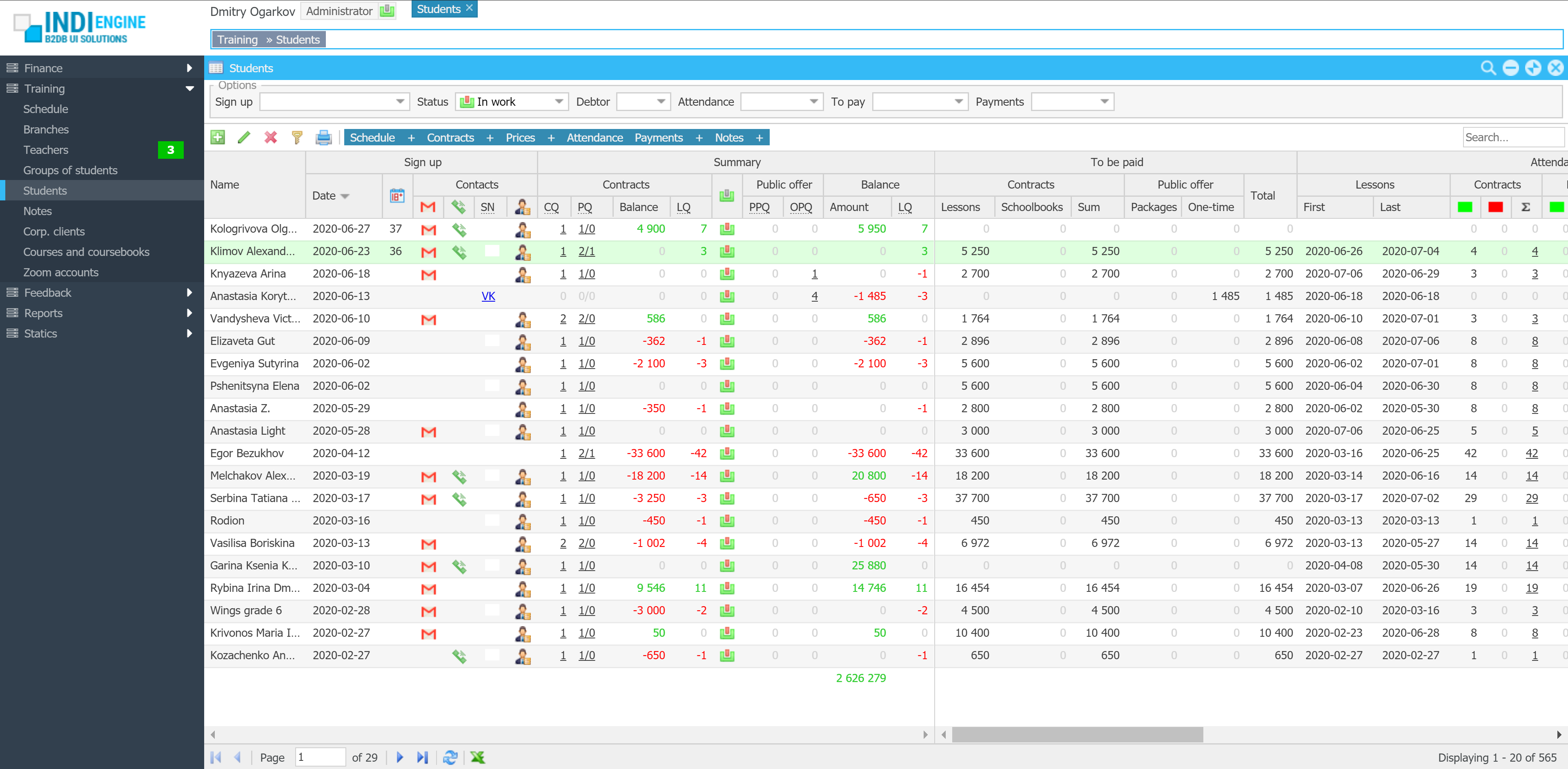The height and width of the screenshot is (769, 1568).
Task: Open the Debtor dropdown
Action: click(x=660, y=102)
